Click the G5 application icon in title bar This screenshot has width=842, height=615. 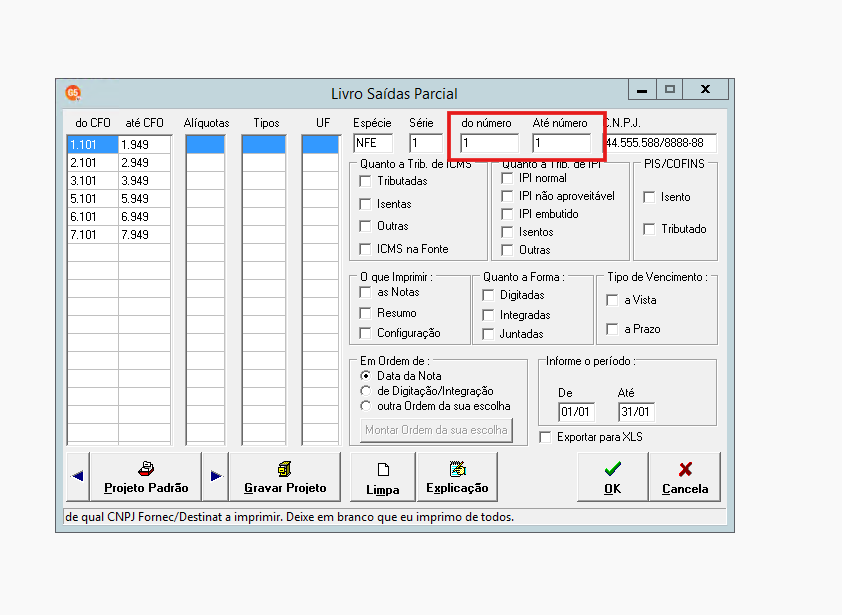(x=73, y=93)
